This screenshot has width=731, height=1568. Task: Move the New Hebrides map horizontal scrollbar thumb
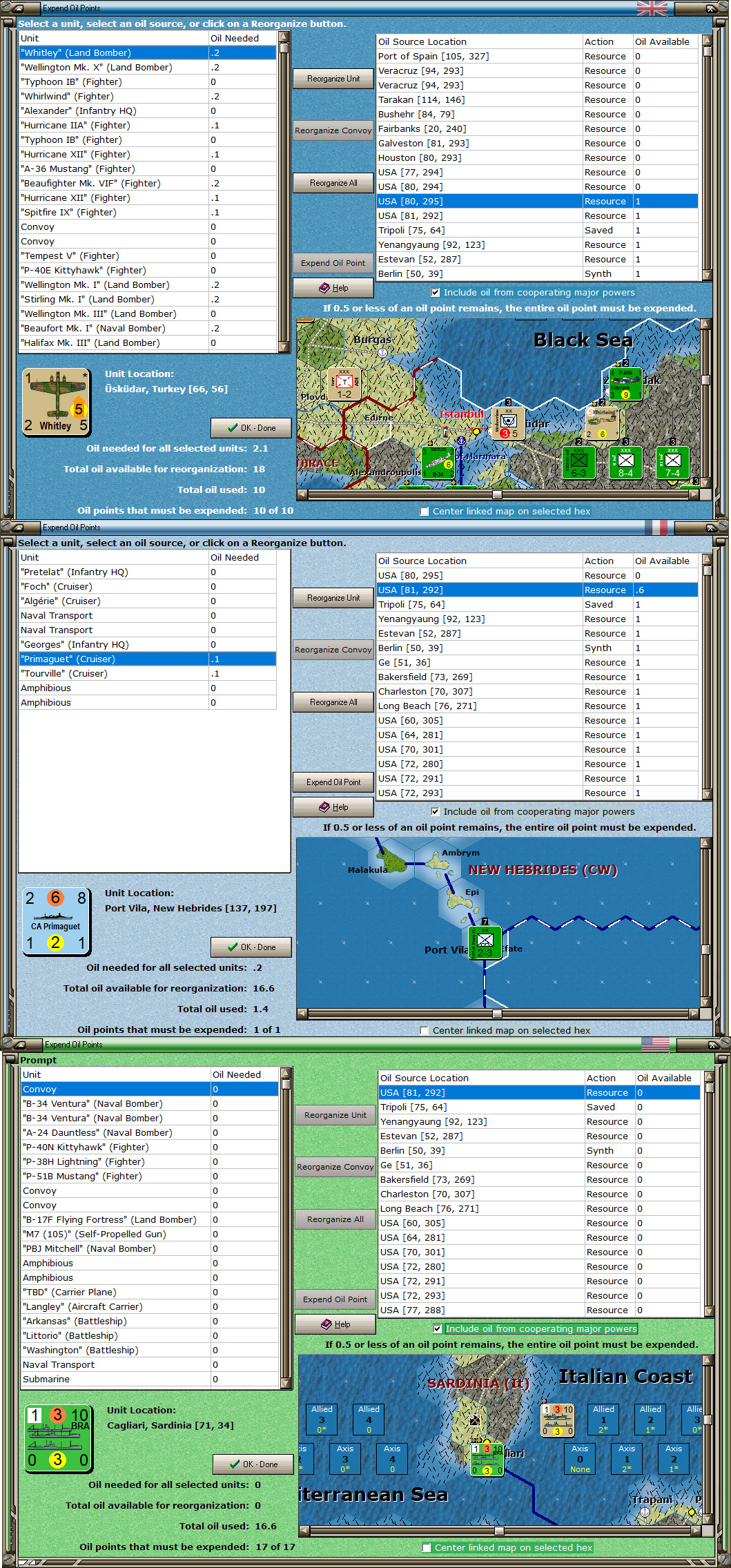tap(497, 1014)
